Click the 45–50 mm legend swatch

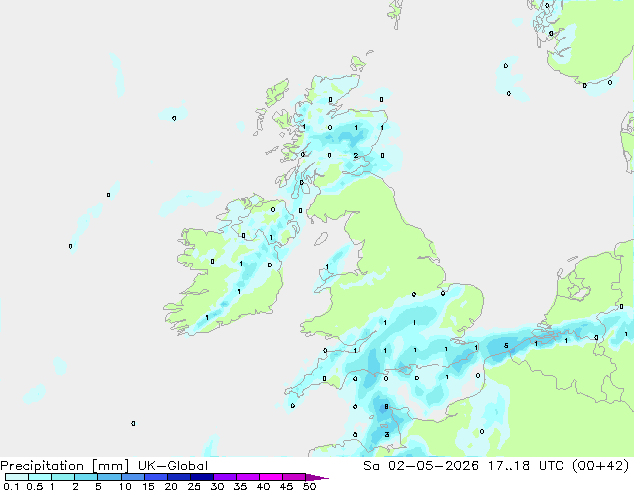coord(294,477)
